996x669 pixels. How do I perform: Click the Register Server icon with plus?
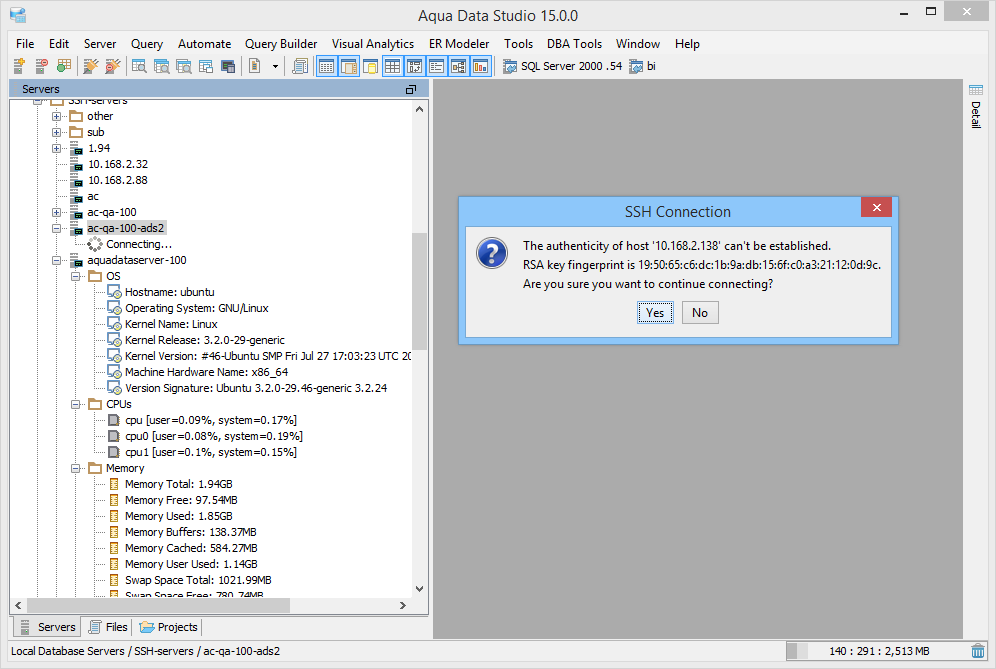19,66
